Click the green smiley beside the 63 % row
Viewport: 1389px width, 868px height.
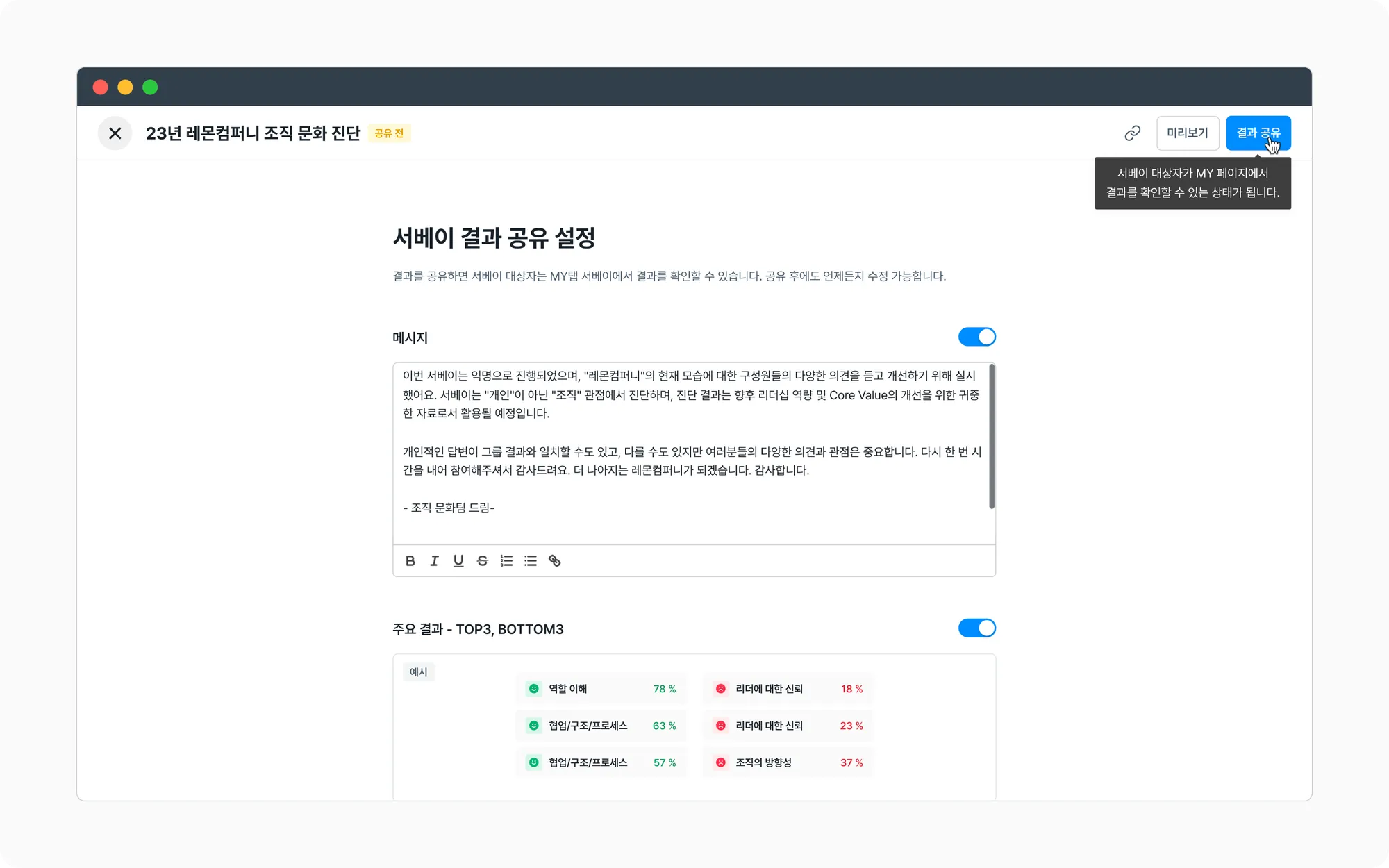tap(534, 726)
